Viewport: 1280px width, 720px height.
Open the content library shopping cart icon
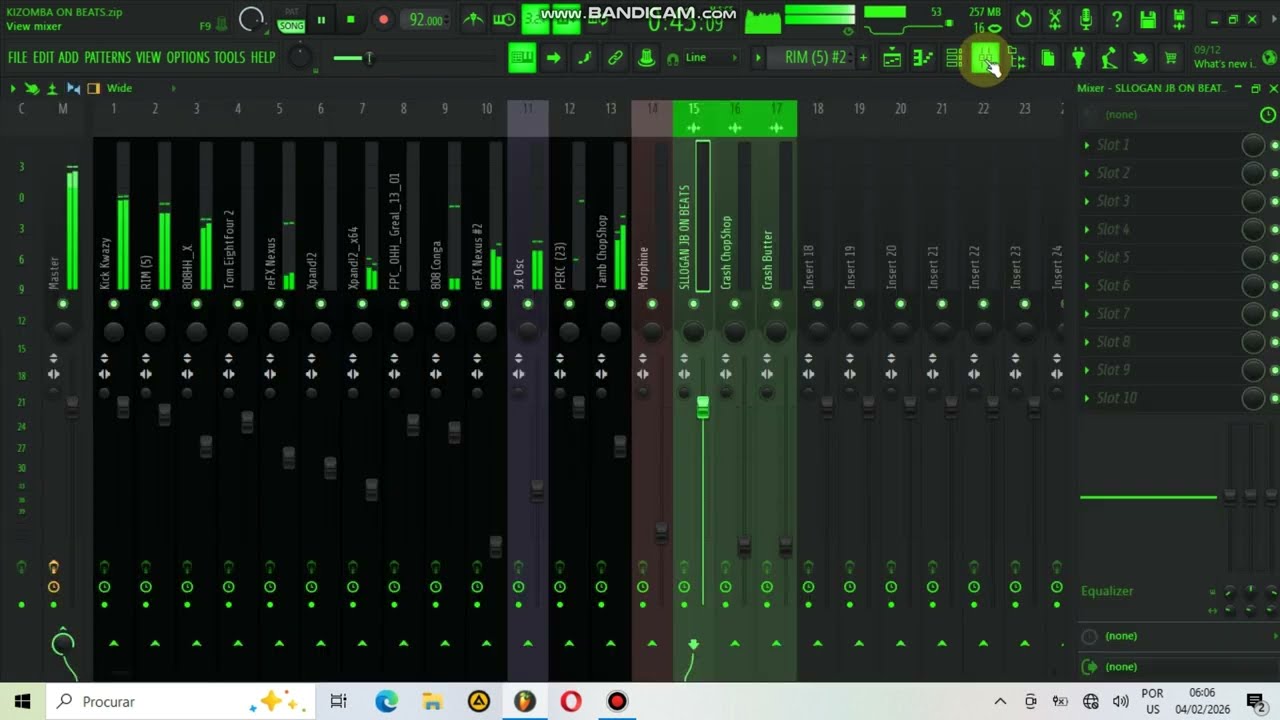1170,59
